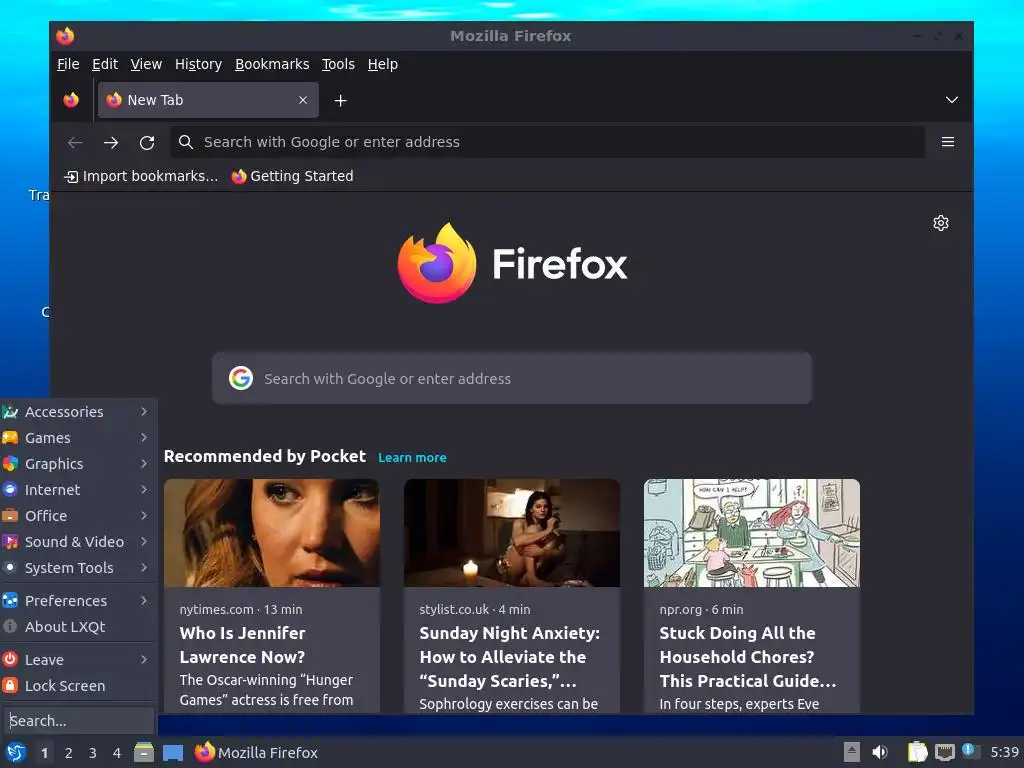Open removable media eject tray icon
1024x768 pixels.
[x=852, y=752]
